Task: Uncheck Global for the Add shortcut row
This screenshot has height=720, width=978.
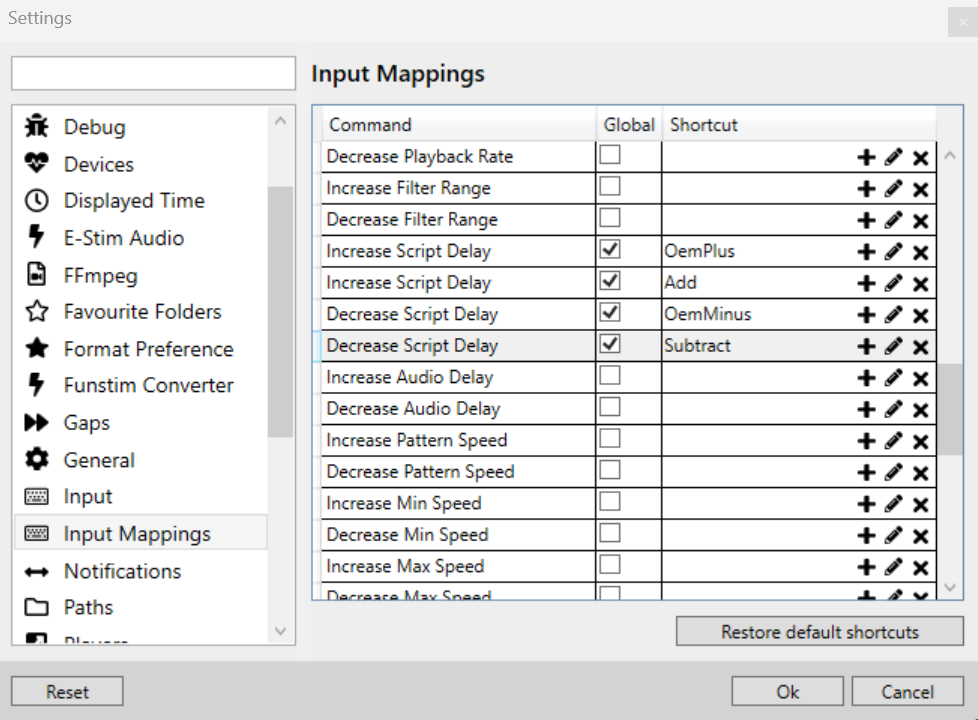Action: (x=609, y=281)
